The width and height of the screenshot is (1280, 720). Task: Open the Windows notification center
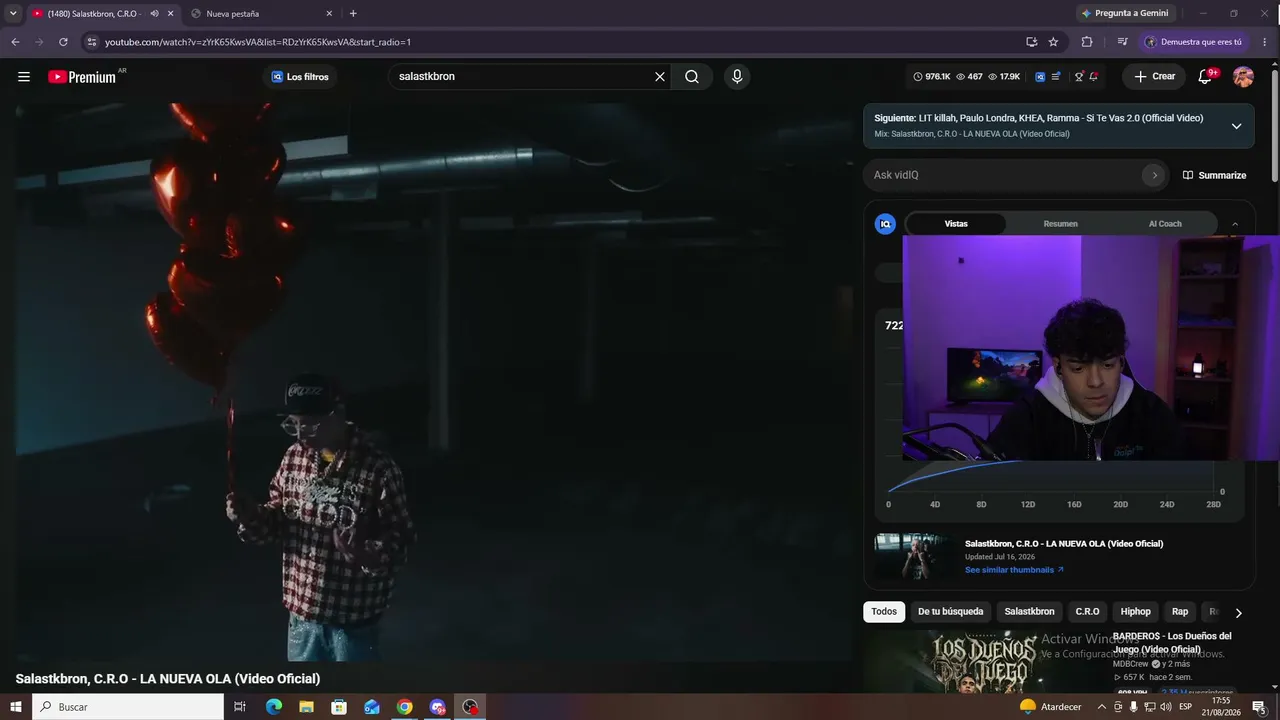[1260, 707]
